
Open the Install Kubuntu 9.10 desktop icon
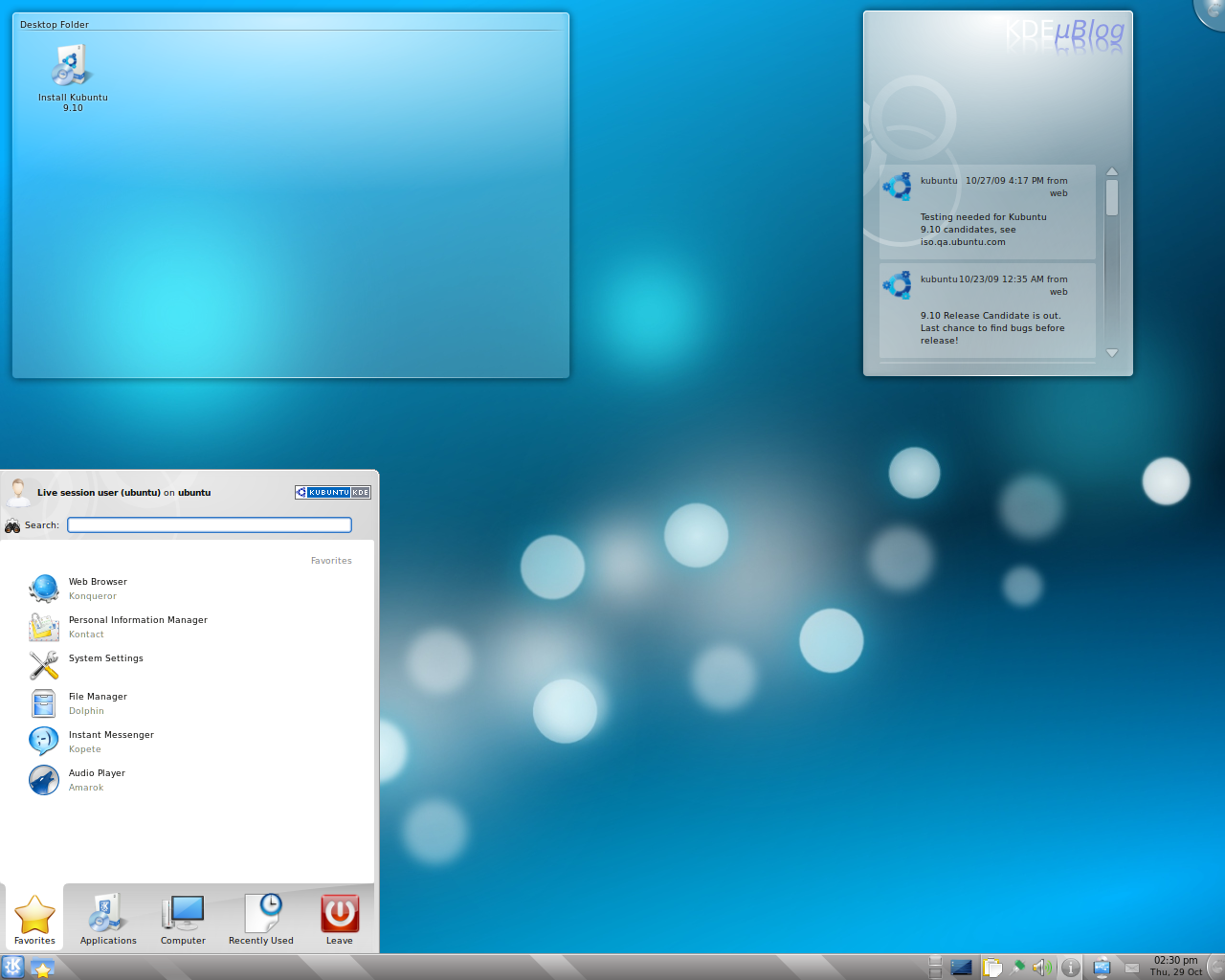(x=72, y=78)
